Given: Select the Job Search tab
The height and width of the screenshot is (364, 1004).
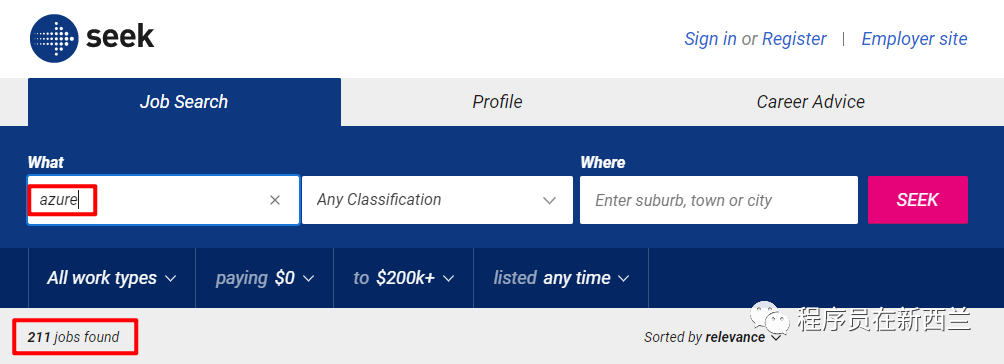Looking at the screenshot, I should (x=184, y=102).
